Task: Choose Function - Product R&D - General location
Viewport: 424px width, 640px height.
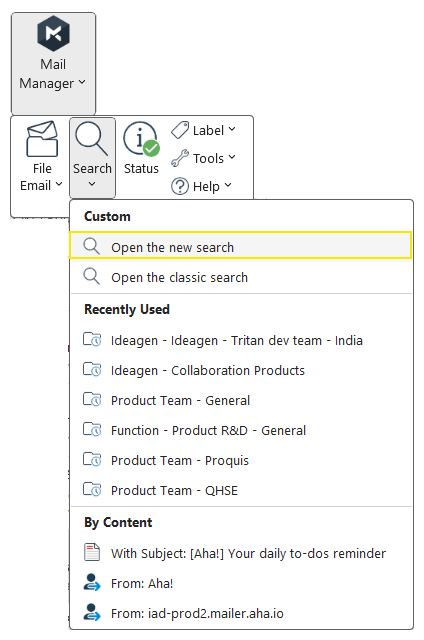Action: point(241,430)
